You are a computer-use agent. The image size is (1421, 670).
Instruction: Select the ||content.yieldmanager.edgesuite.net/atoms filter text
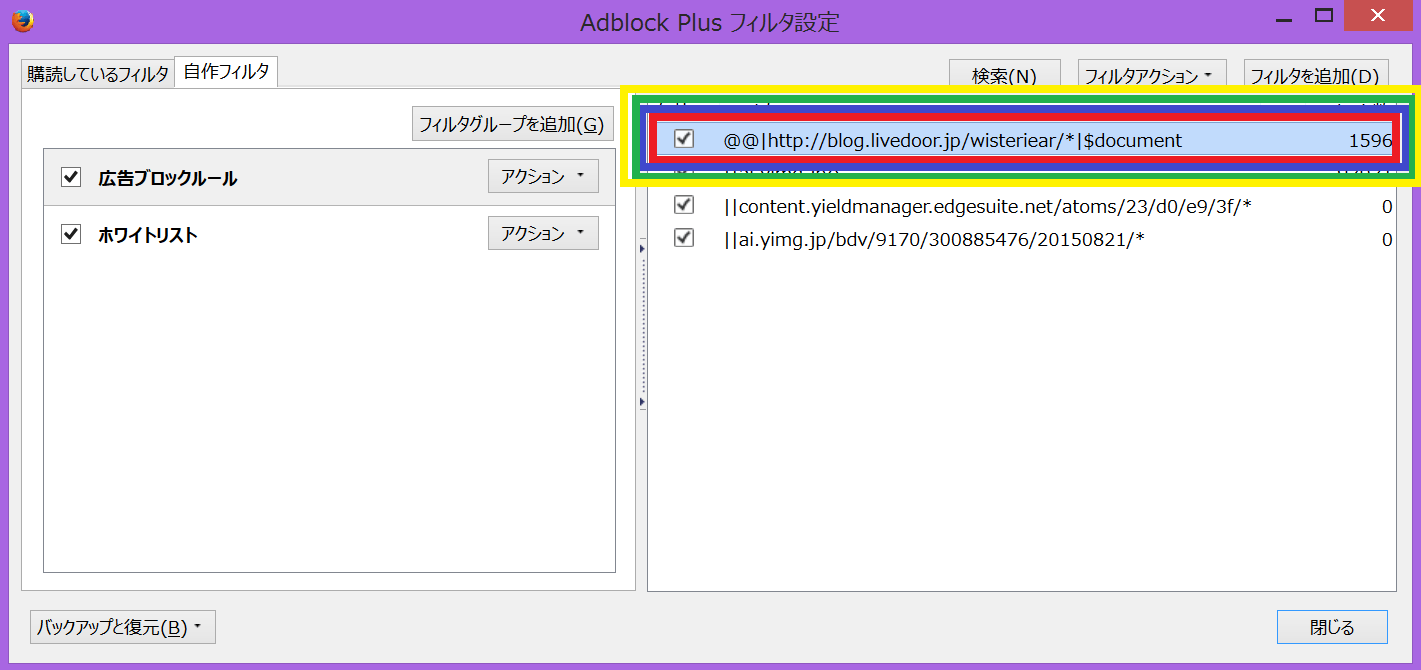pyautogui.click(x=988, y=206)
